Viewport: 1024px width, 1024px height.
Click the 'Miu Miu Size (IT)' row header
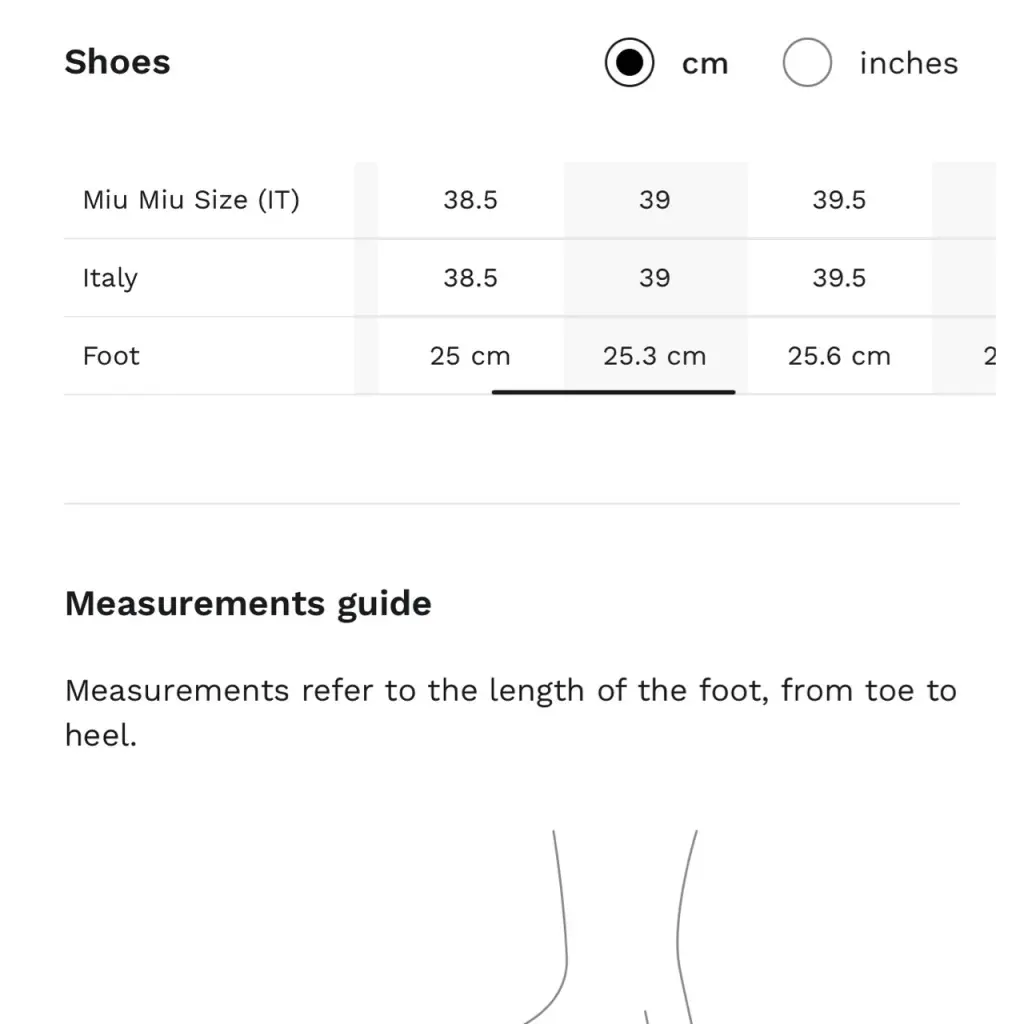point(191,200)
